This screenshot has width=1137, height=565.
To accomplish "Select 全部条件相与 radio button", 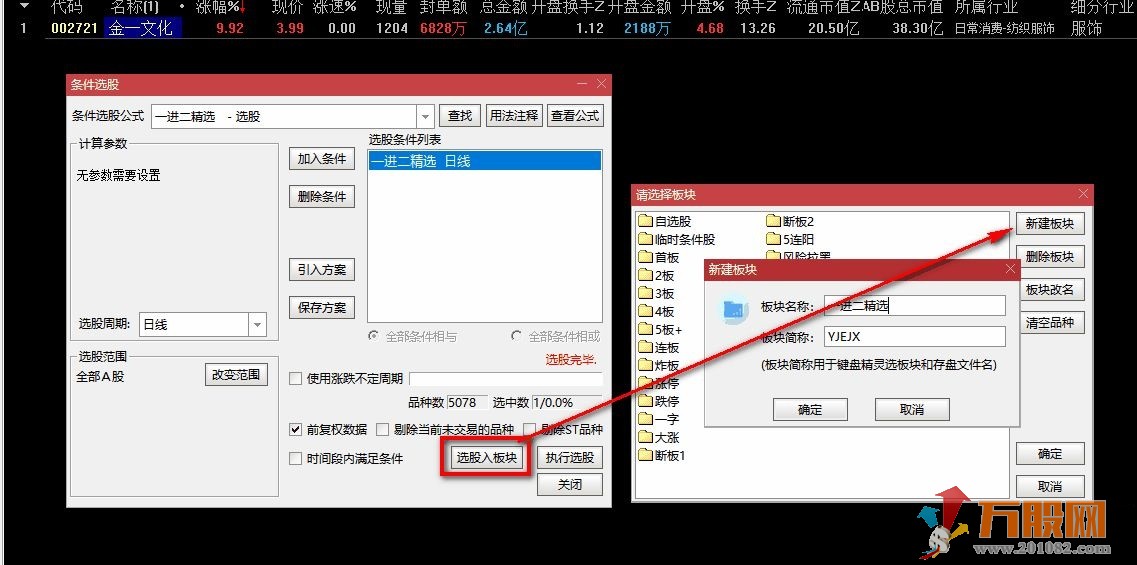I will tap(374, 337).
